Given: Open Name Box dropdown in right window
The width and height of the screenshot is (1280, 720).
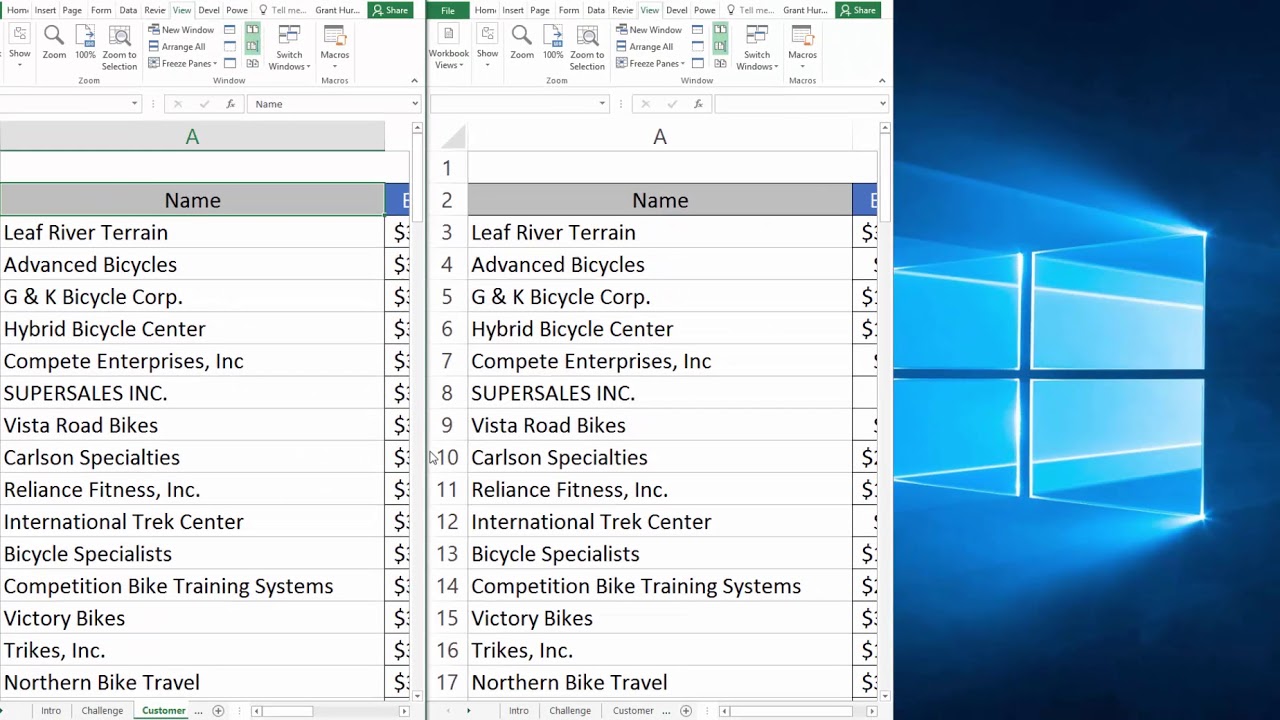Looking at the screenshot, I should pos(602,104).
